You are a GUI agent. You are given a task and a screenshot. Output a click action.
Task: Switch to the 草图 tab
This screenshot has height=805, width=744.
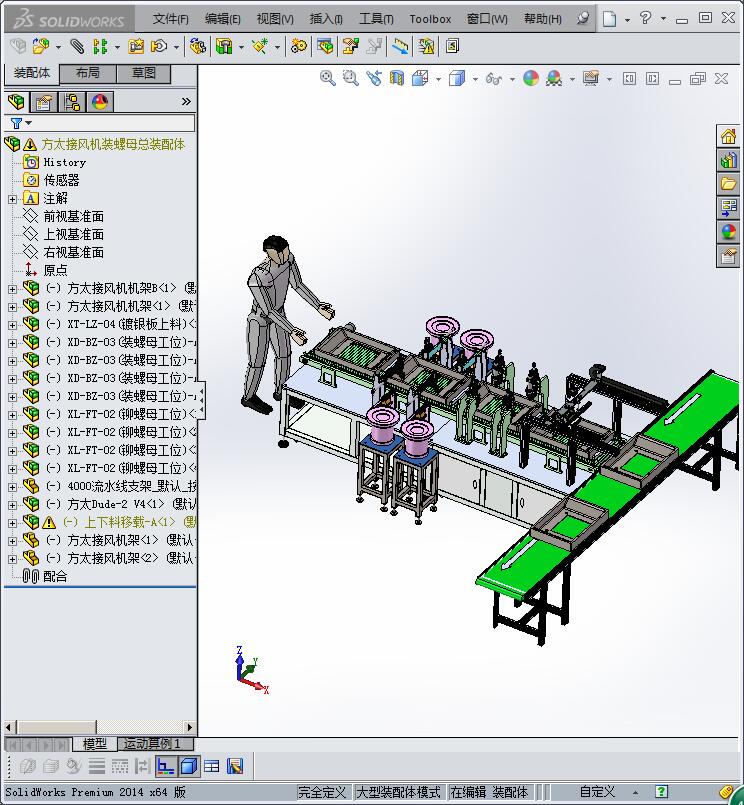click(144, 73)
